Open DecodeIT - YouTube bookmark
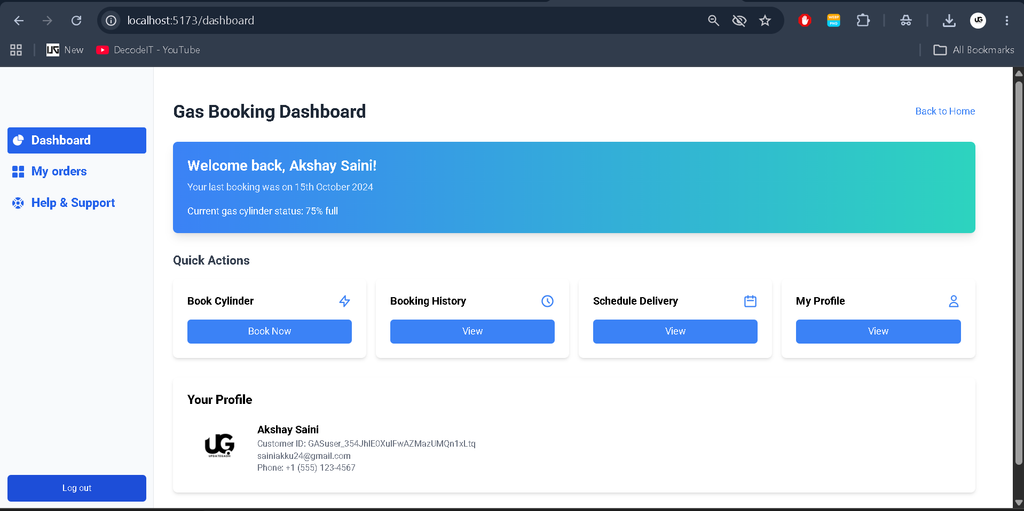The height and width of the screenshot is (511, 1024). point(148,50)
